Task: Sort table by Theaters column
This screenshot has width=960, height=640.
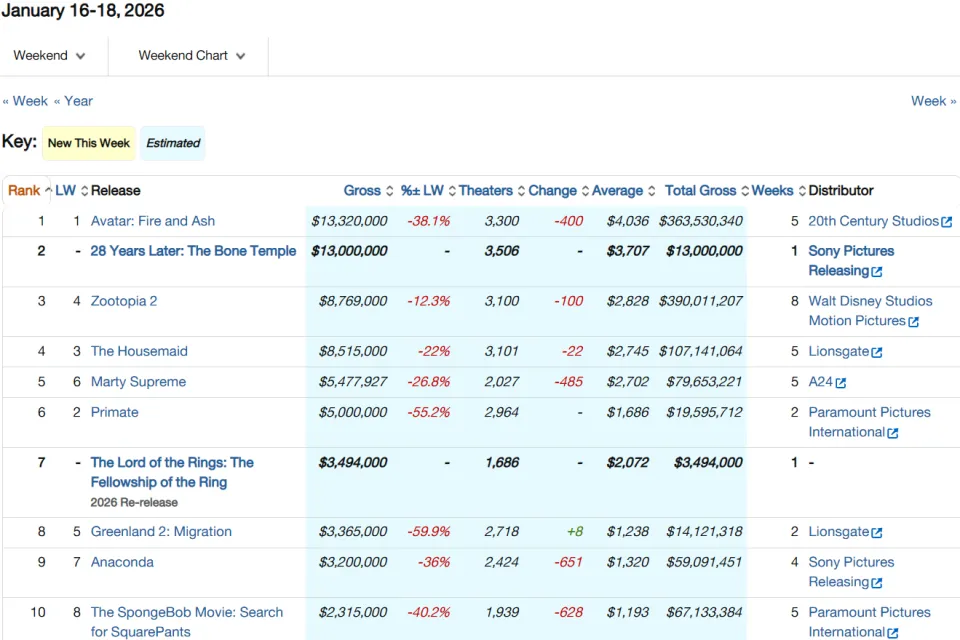Action: (492, 190)
